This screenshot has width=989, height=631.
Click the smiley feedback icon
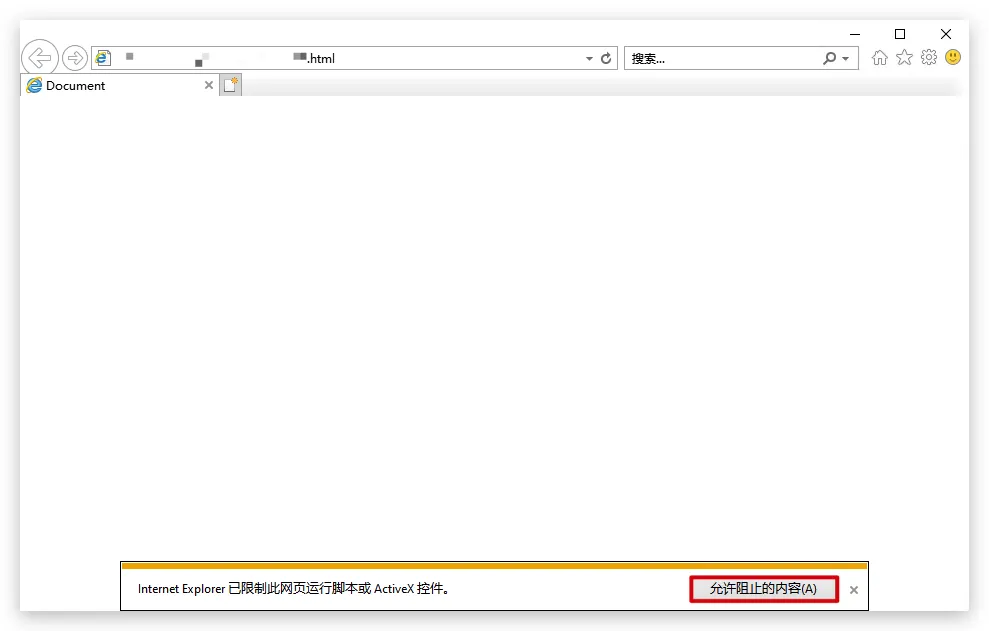(x=953, y=58)
